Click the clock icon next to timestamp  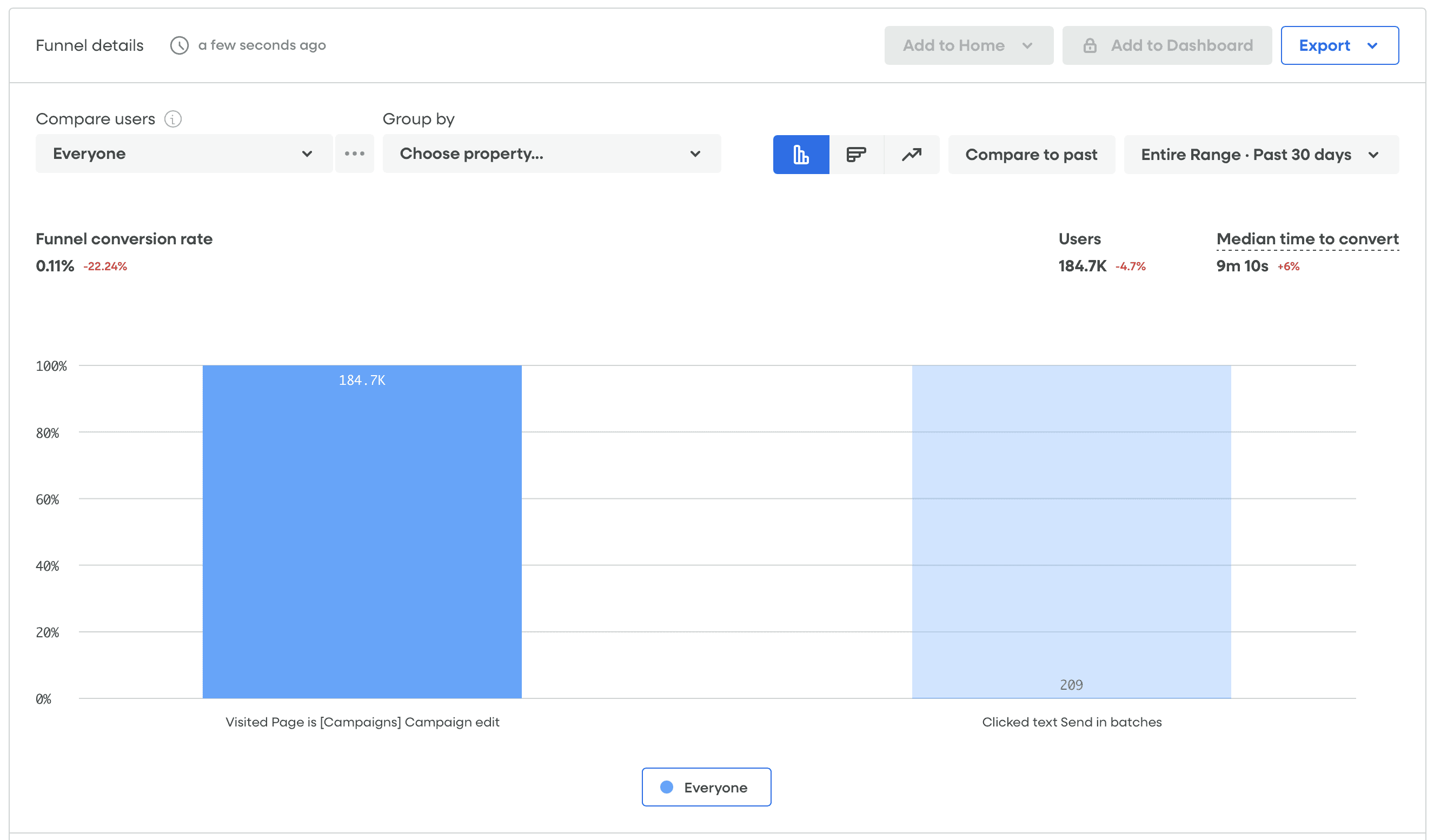click(x=180, y=45)
